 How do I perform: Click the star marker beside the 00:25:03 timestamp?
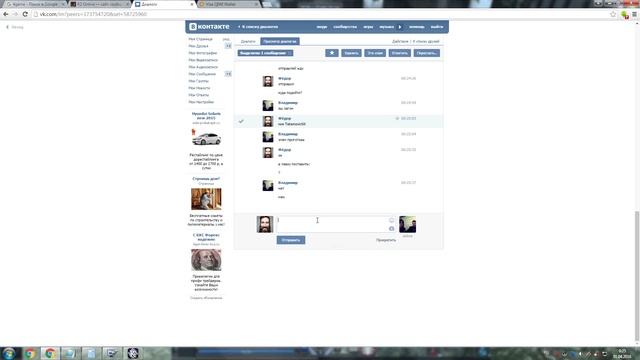(397, 119)
